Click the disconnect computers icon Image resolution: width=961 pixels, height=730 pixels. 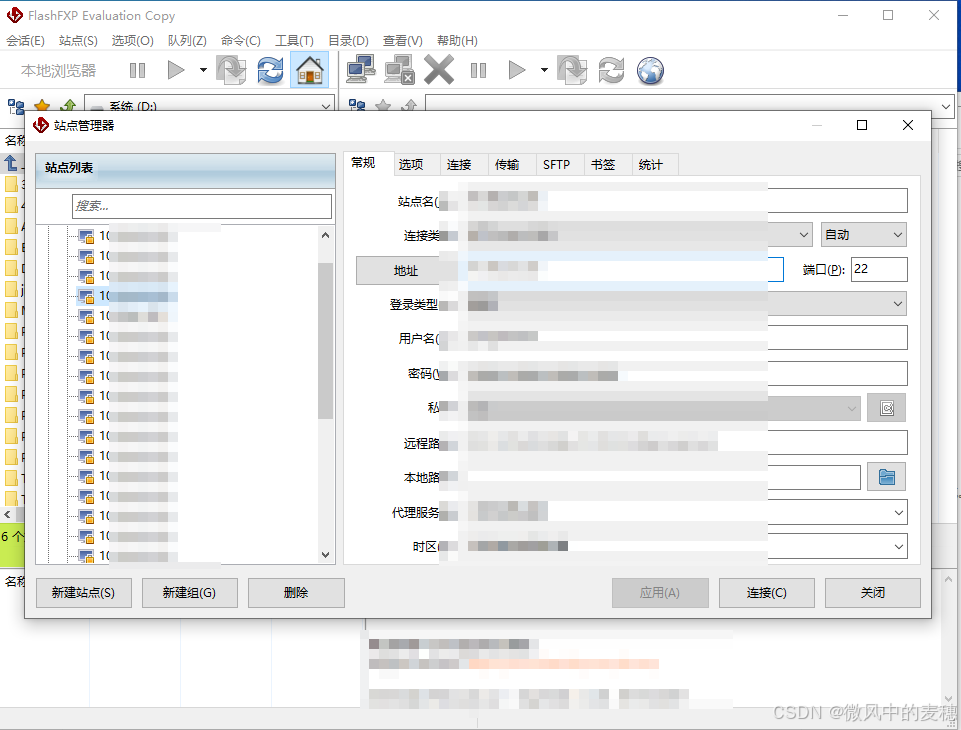pos(400,70)
